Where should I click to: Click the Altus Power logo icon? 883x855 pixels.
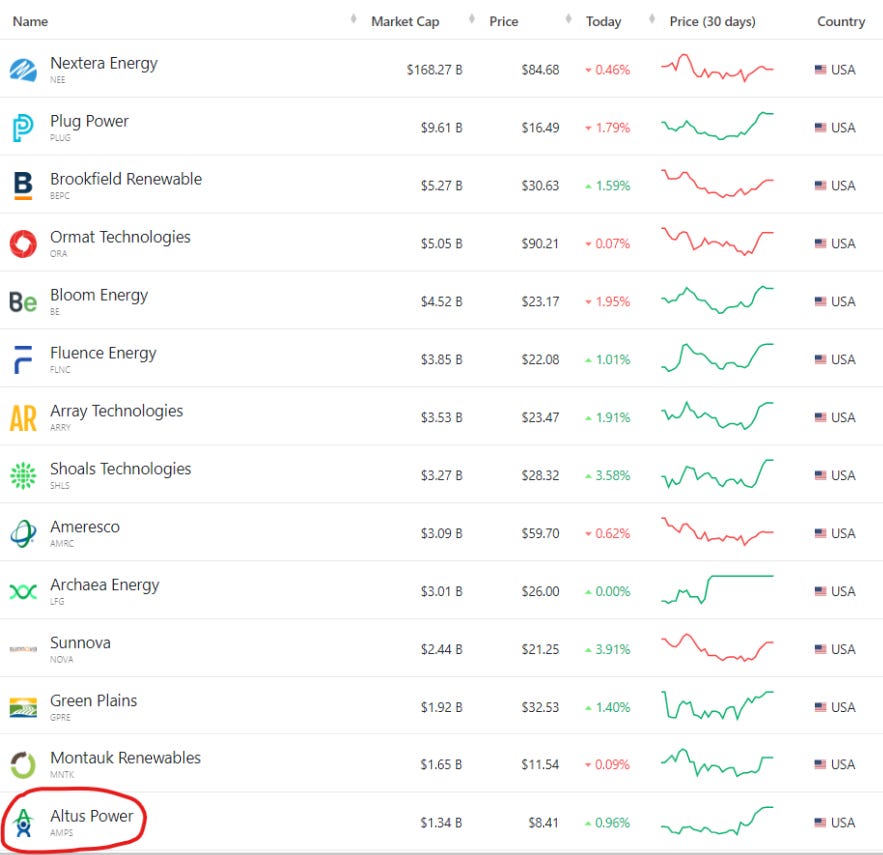click(x=23, y=823)
